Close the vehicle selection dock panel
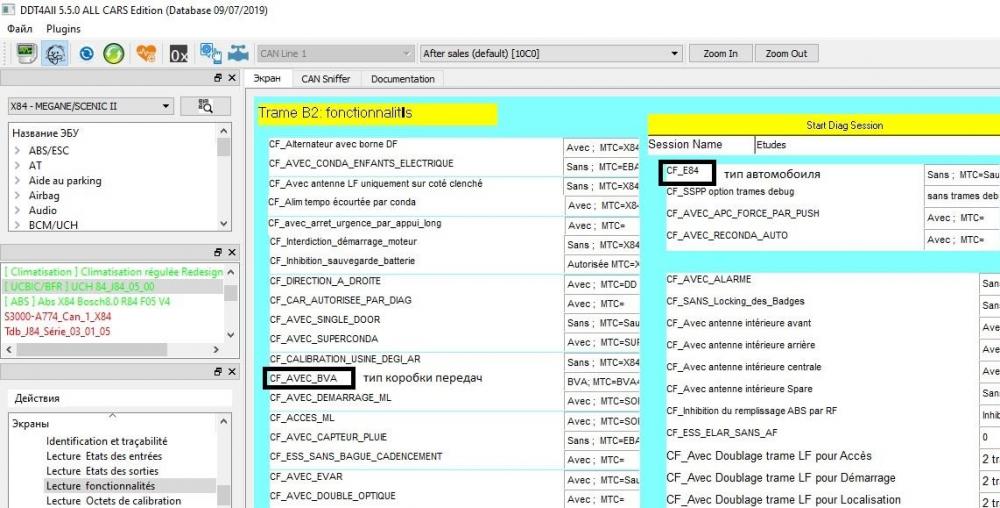This screenshot has width=1000, height=508. click(232, 78)
